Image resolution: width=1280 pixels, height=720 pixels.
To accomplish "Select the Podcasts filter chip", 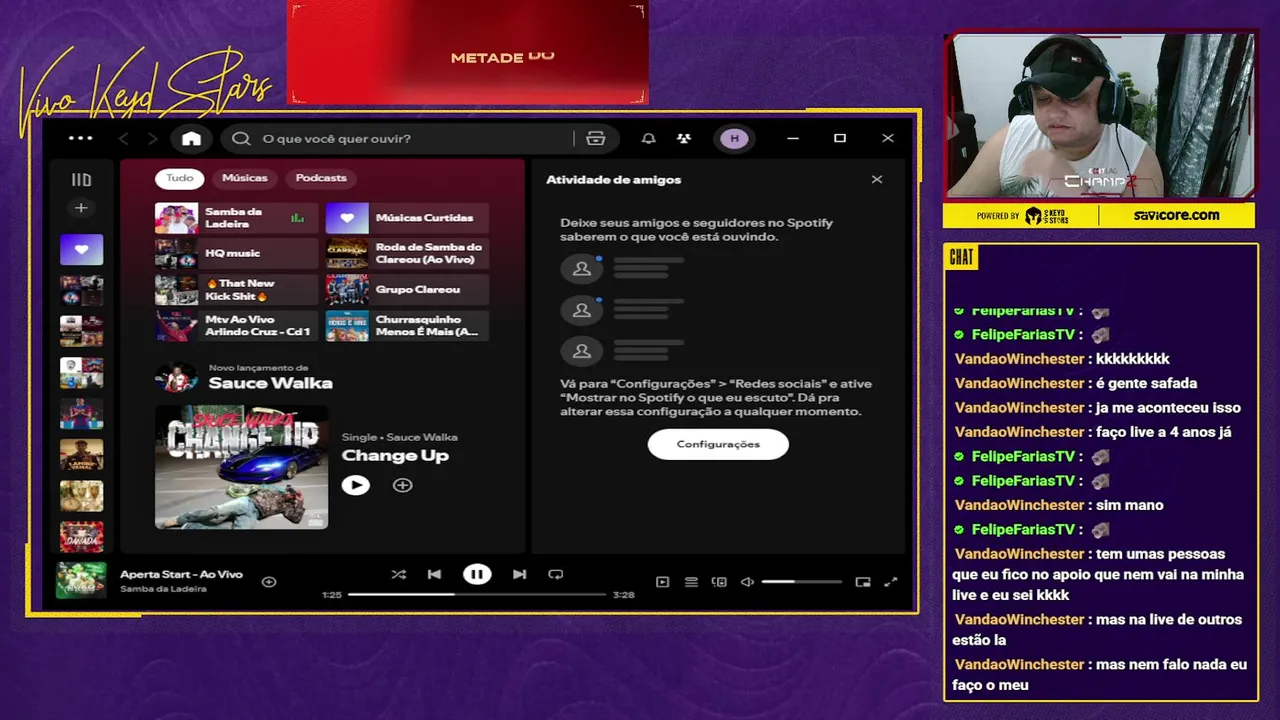I will pyautogui.click(x=321, y=178).
